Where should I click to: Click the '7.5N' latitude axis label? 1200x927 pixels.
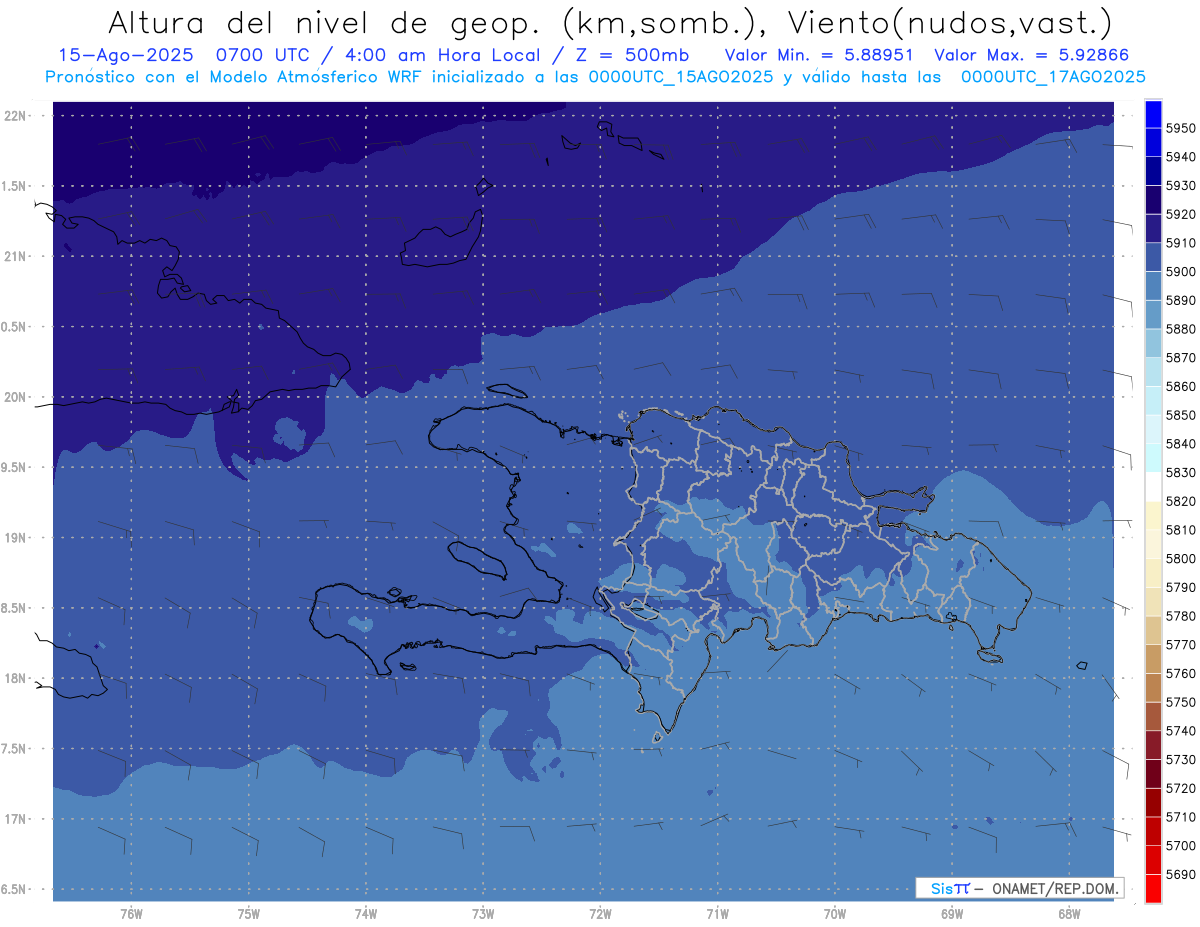[15, 749]
